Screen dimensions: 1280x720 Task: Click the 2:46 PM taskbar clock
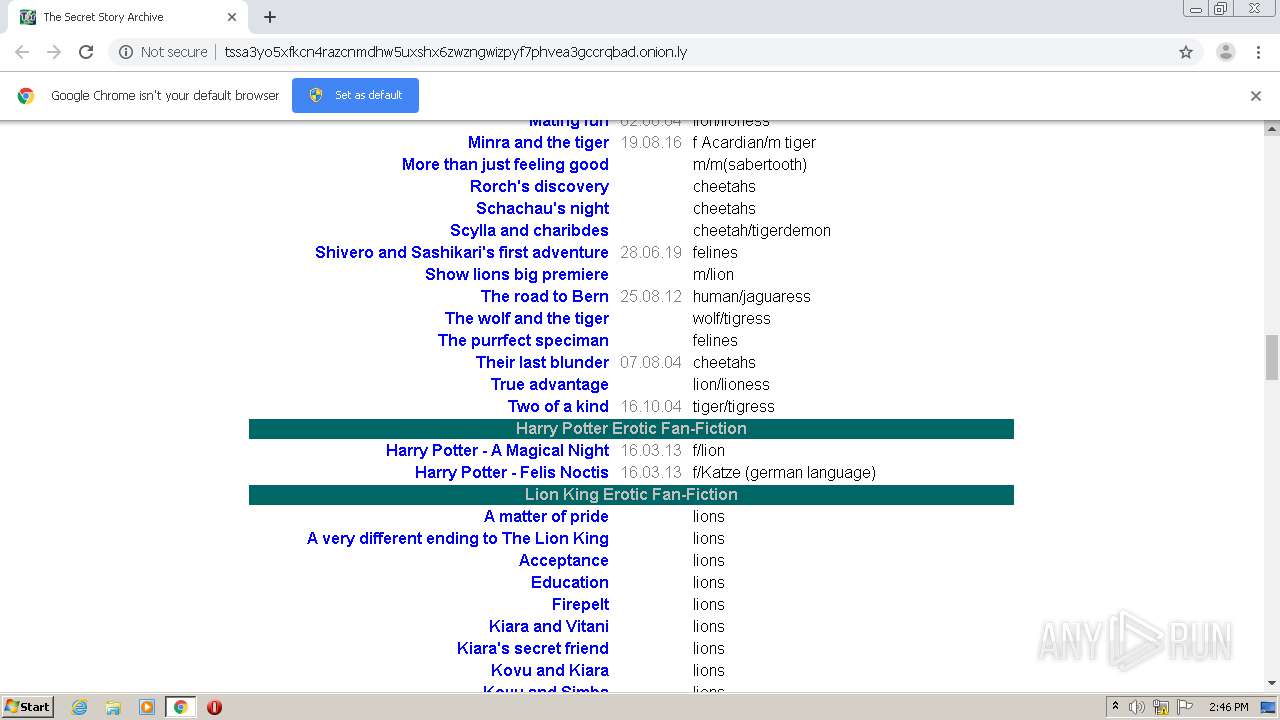pyautogui.click(x=1228, y=707)
